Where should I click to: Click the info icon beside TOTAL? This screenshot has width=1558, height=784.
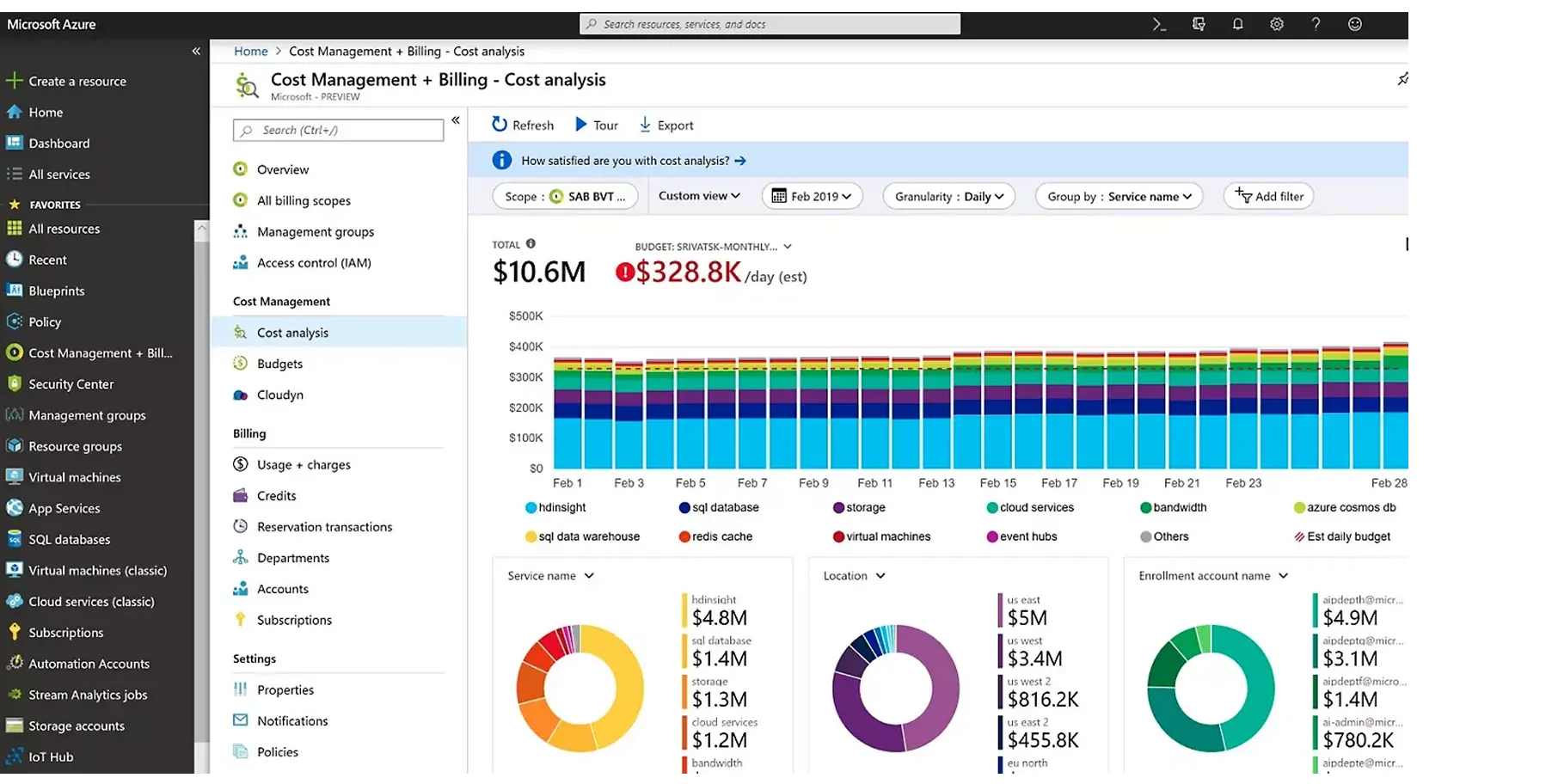(x=531, y=244)
